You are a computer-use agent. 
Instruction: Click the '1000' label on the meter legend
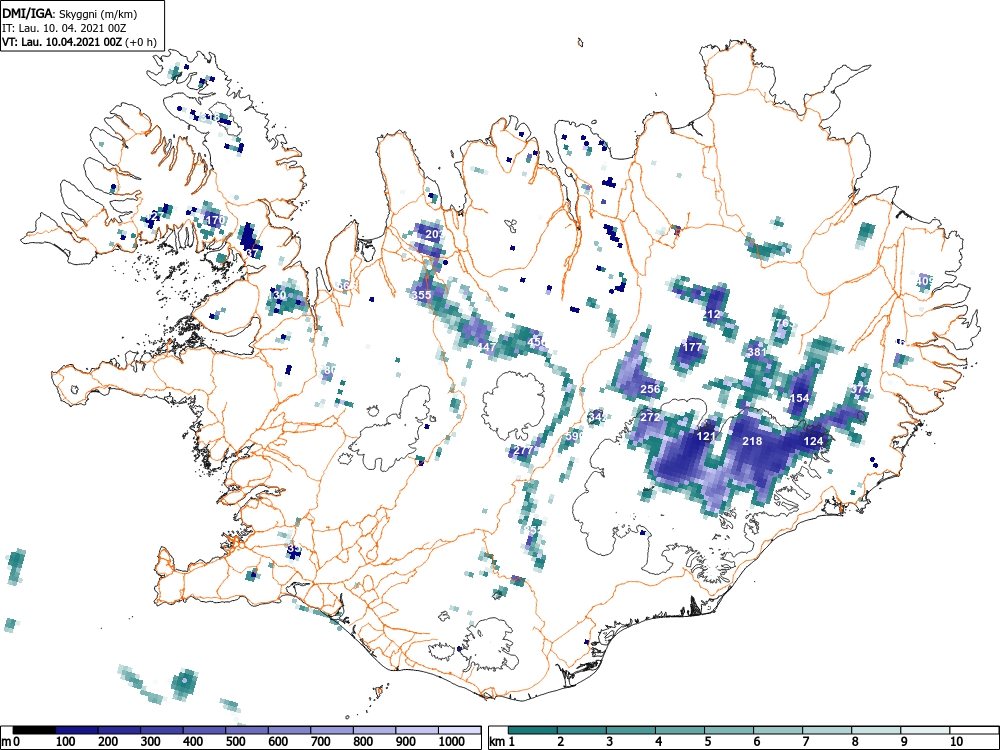coord(452,742)
